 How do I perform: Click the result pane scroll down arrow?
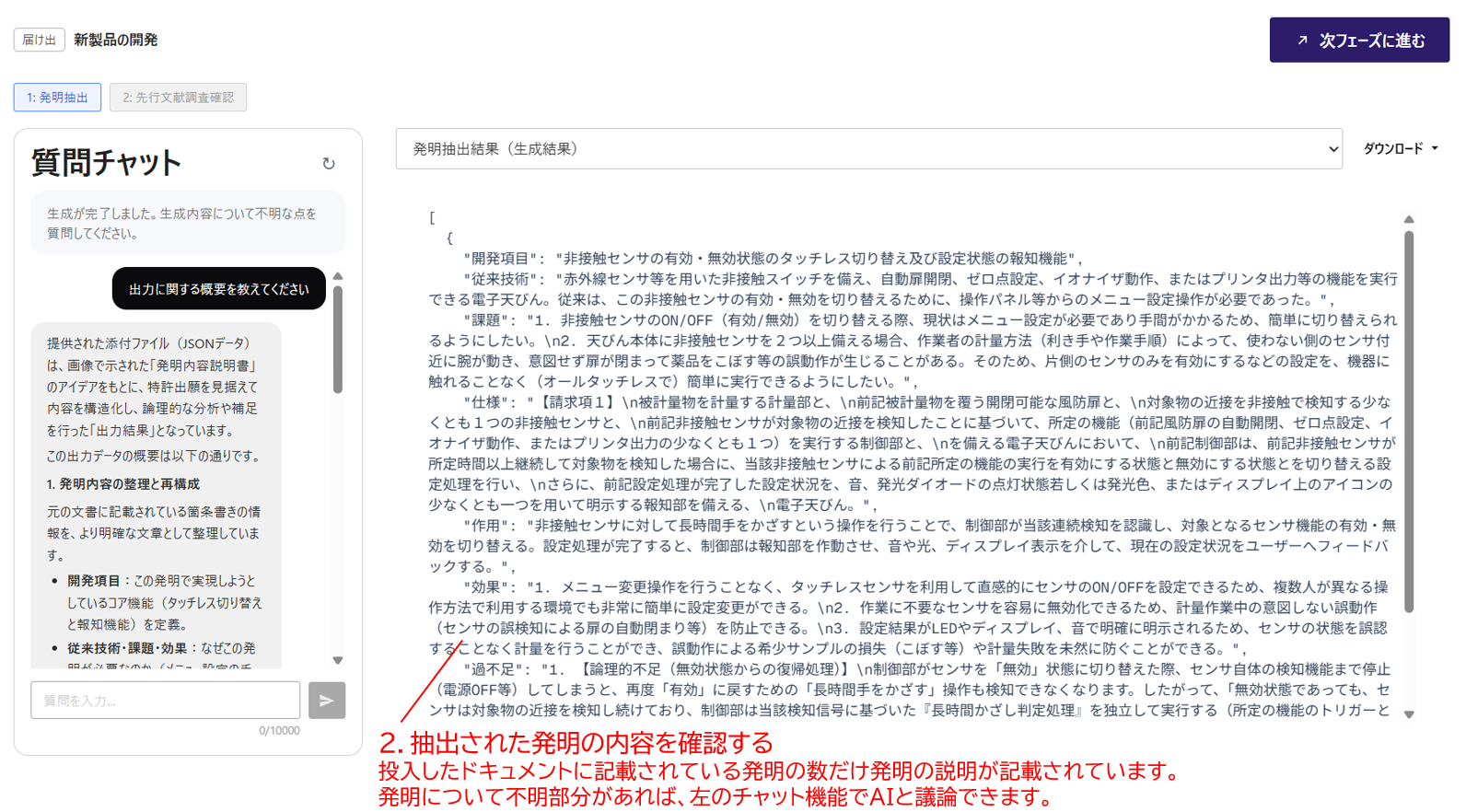point(1409,714)
